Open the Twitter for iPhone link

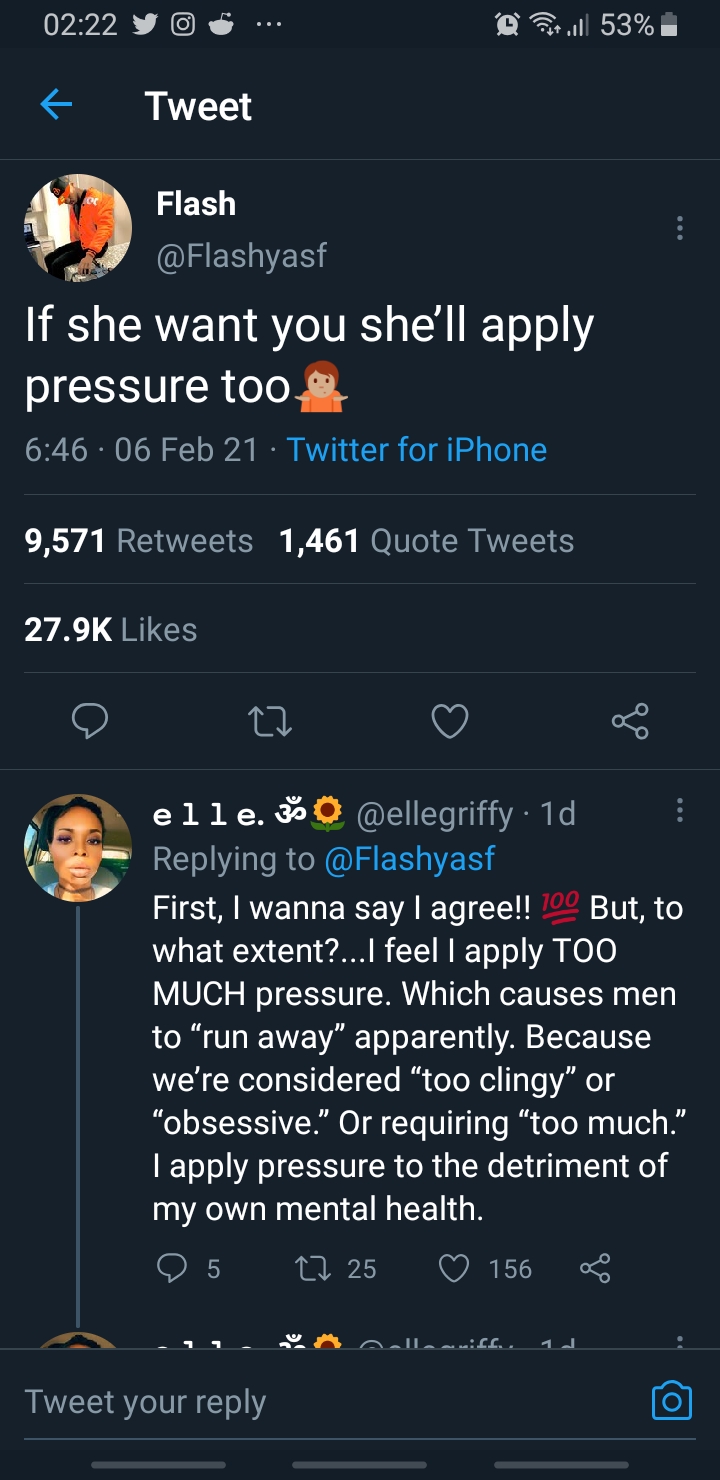click(416, 450)
